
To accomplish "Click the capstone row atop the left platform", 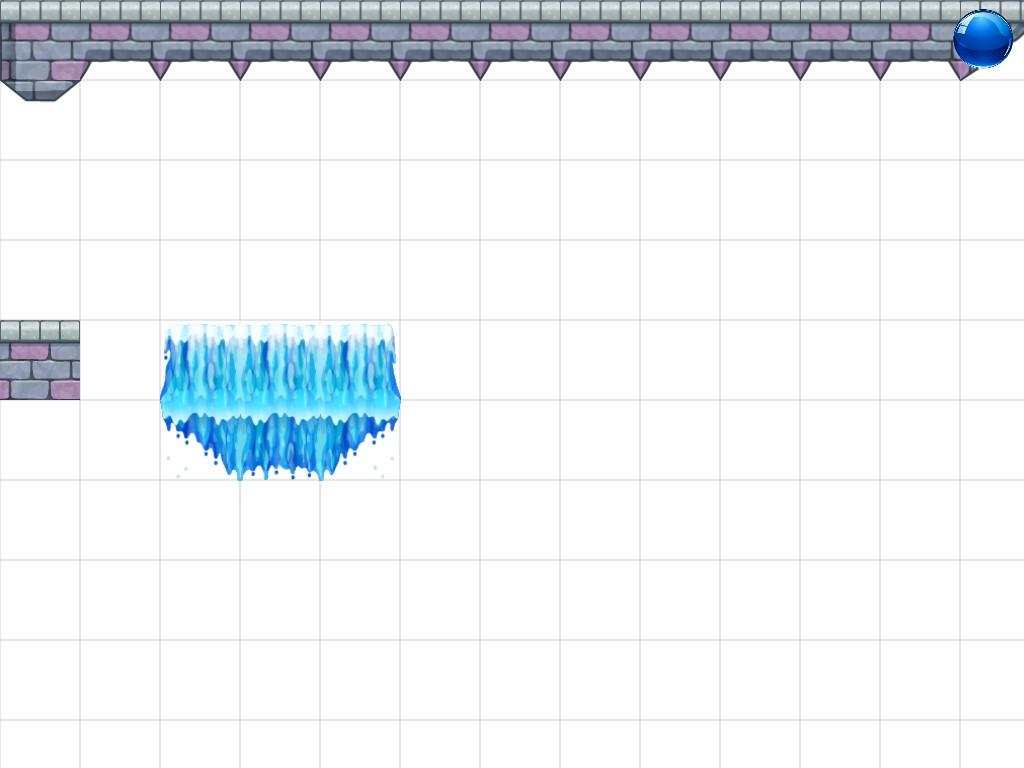I will point(39,330).
